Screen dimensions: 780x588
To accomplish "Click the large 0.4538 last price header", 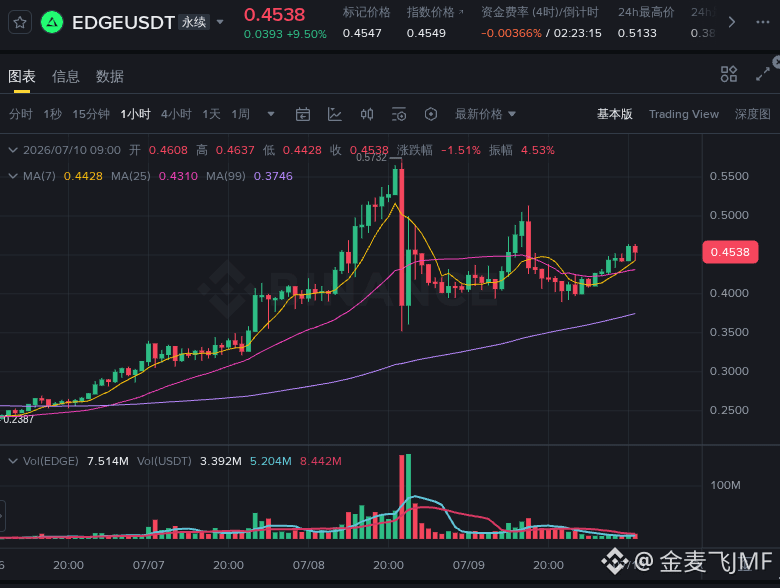I will [x=275, y=15].
